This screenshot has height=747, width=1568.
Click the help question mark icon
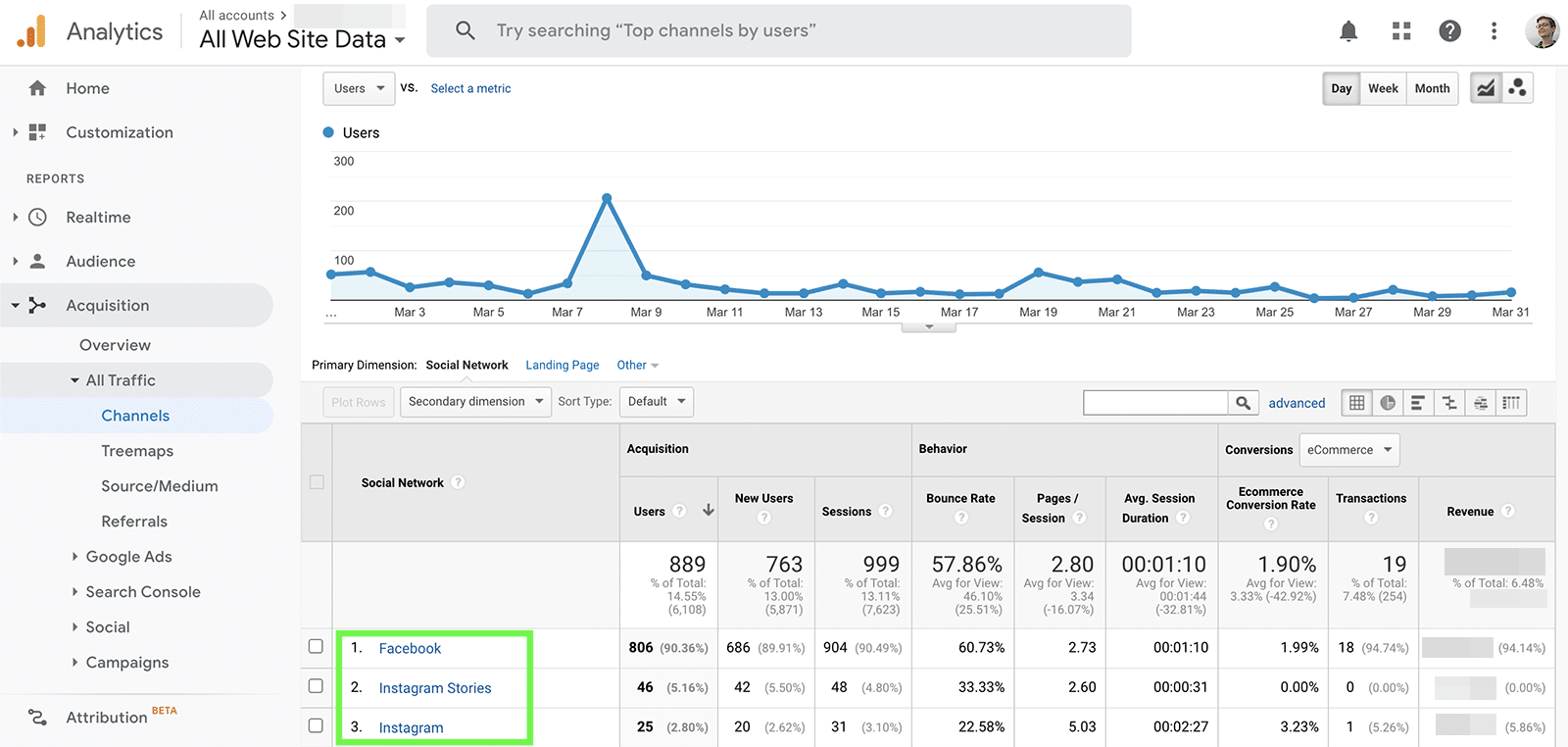click(1449, 31)
